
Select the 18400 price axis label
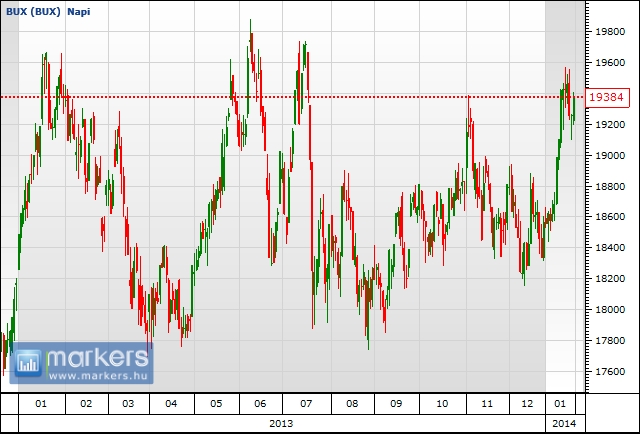pyautogui.click(x=610, y=248)
